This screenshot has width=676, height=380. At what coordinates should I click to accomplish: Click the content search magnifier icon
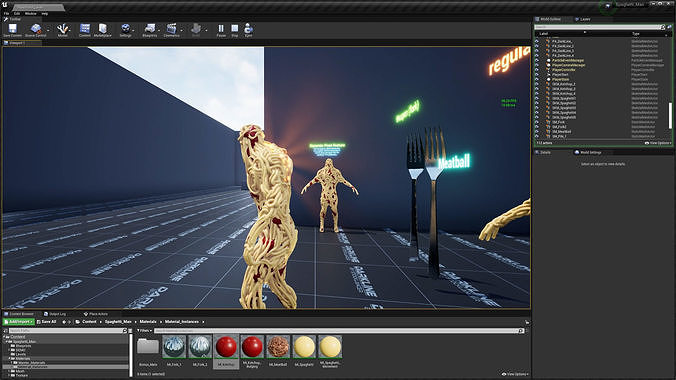(x=521, y=331)
